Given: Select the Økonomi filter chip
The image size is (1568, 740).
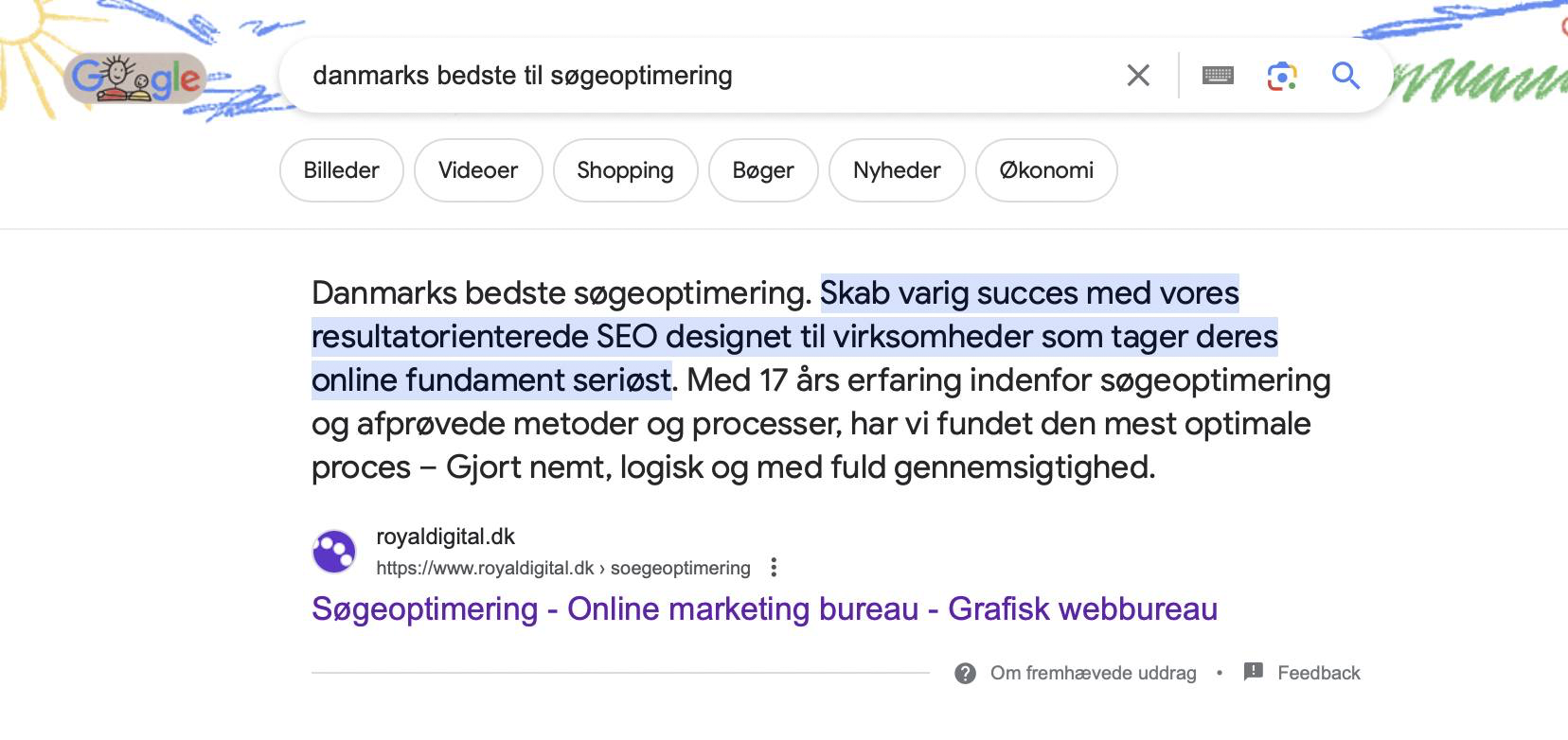Looking at the screenshot, I should coord(1046,170).
